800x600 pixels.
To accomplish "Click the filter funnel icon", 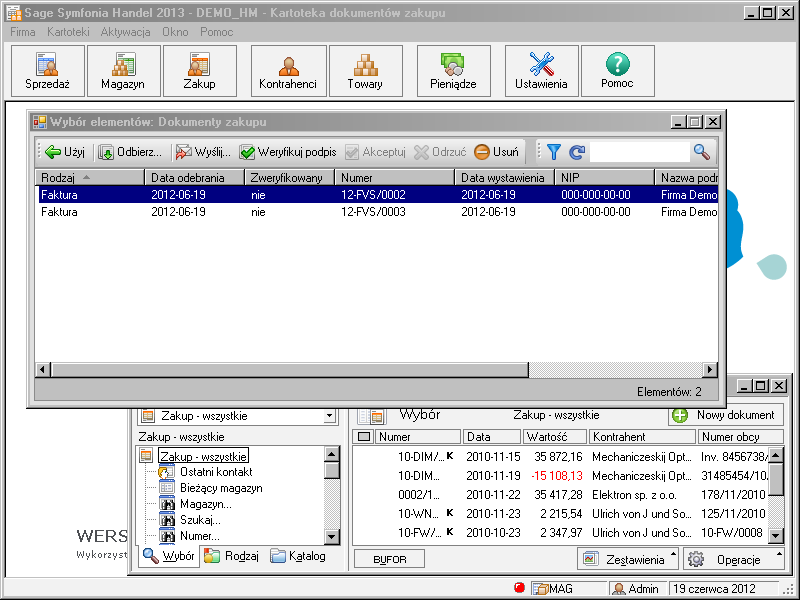I will click(x=554, y=152).
